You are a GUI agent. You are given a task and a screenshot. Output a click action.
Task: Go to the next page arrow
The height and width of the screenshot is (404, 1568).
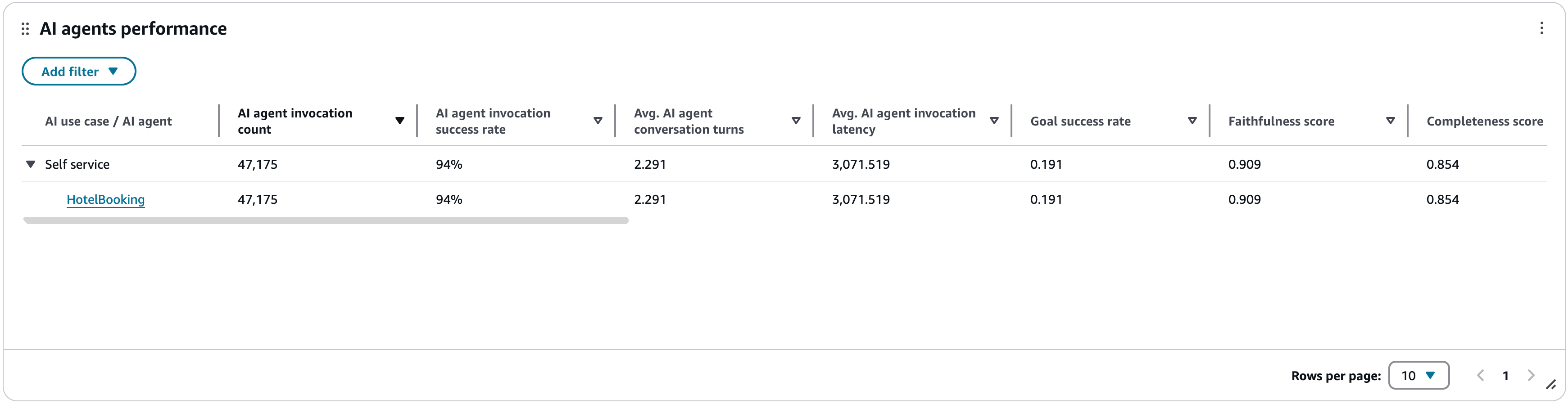coord(1530,376)
